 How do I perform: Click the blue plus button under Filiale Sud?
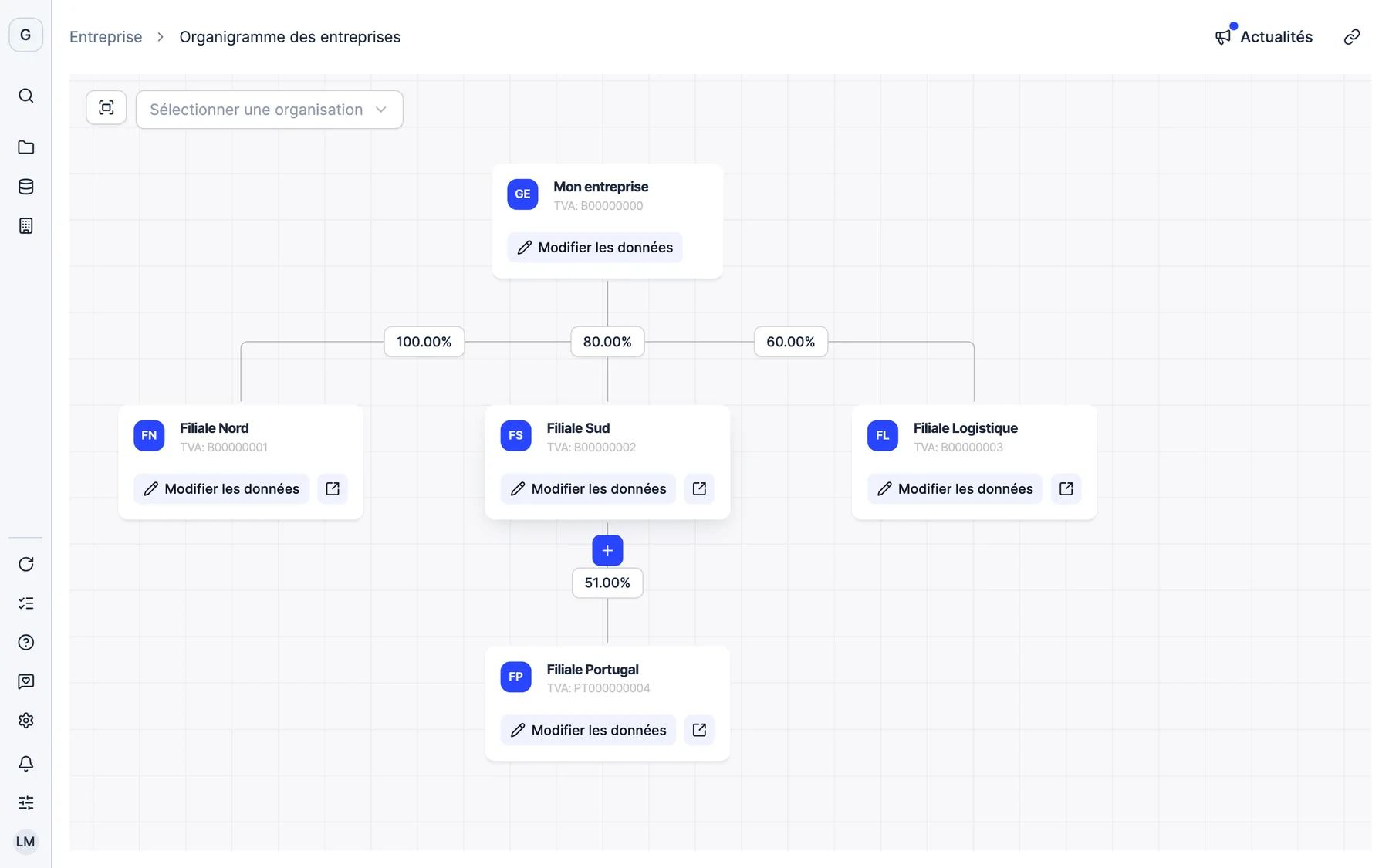pyautogui.click(x=607, y=551)
